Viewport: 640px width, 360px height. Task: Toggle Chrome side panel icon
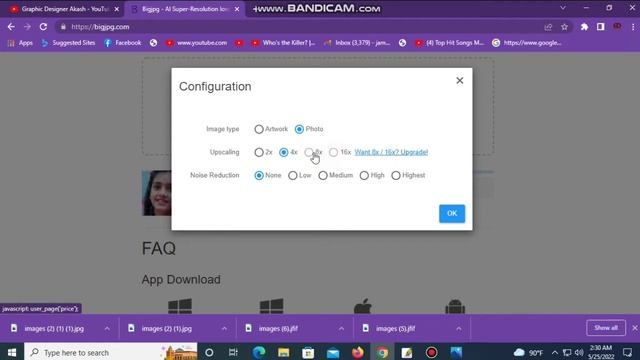600,27
